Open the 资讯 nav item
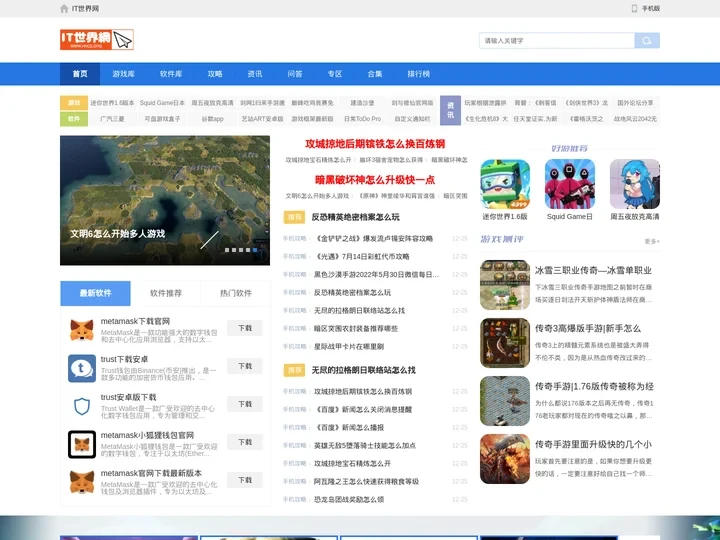 [x=255, y=74]
